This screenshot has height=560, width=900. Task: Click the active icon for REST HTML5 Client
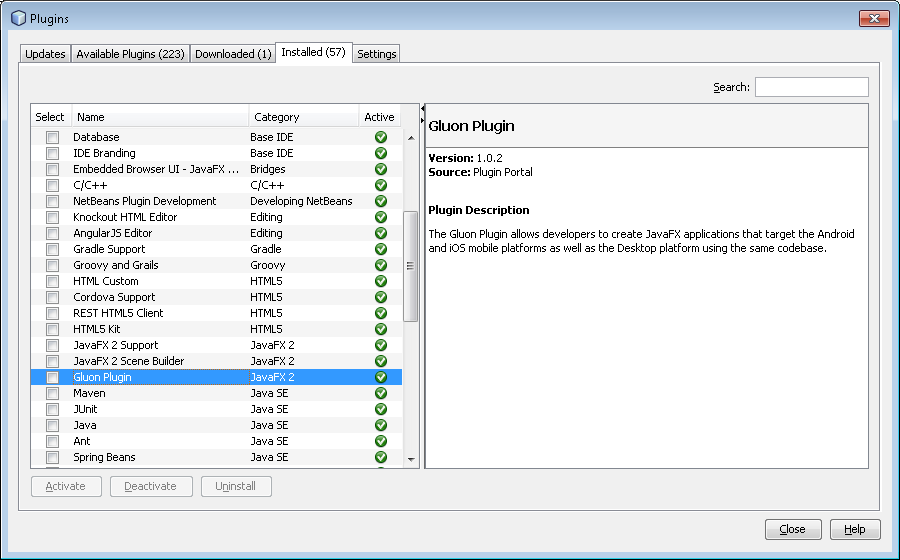[381, 313]
